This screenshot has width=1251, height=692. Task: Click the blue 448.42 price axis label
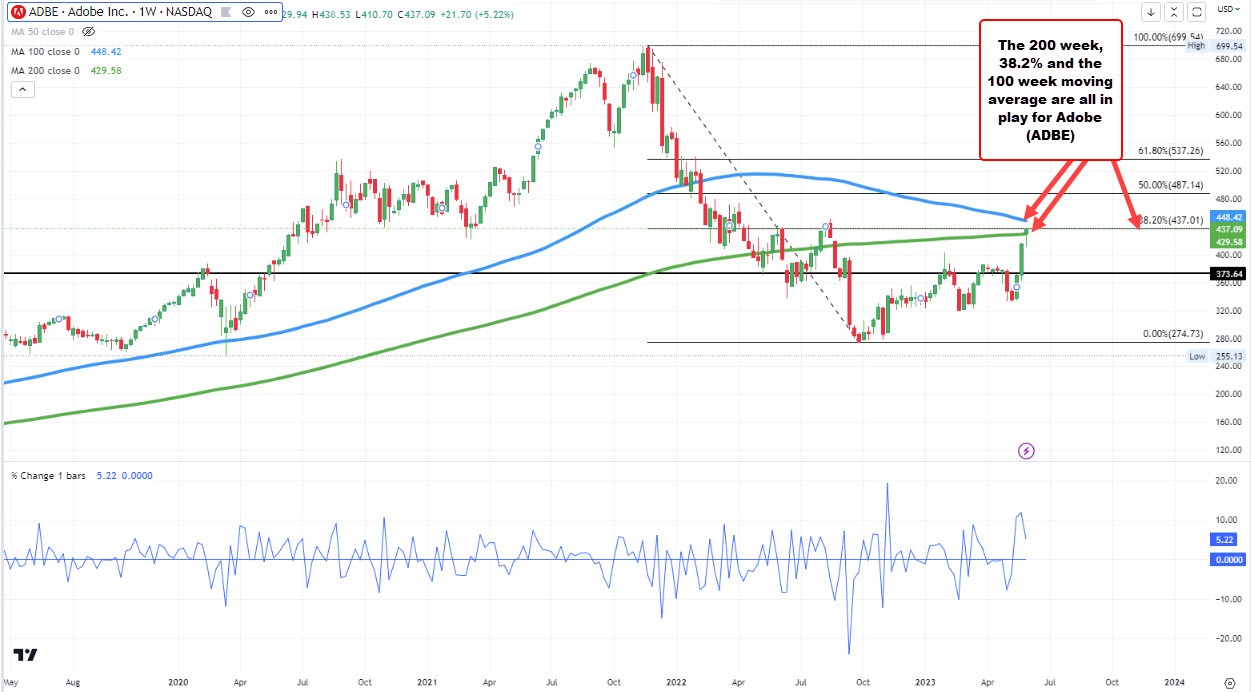(x=1229, y=216)
